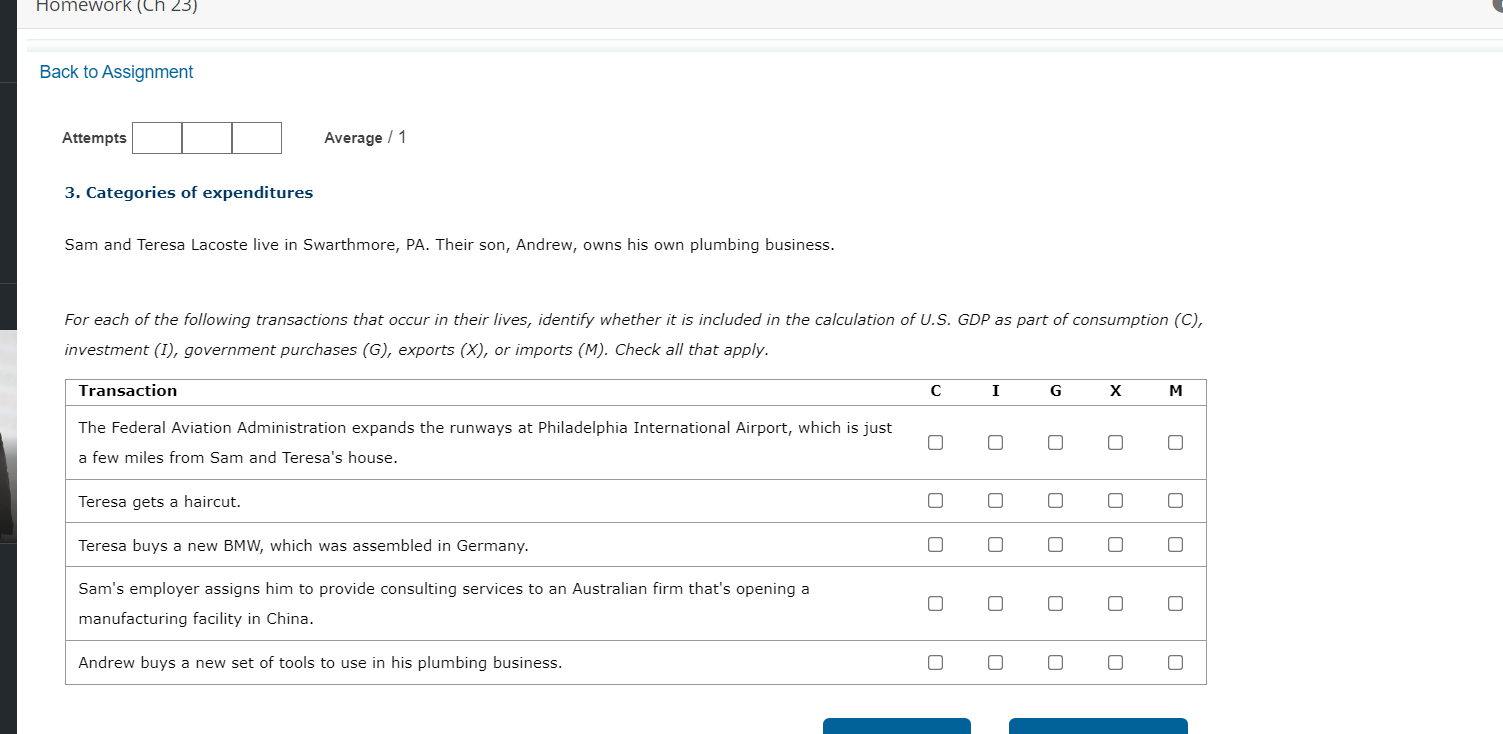Check G for Andrew buys tools row
This screenshot has width=1503, height=734.
(1055, 662)
